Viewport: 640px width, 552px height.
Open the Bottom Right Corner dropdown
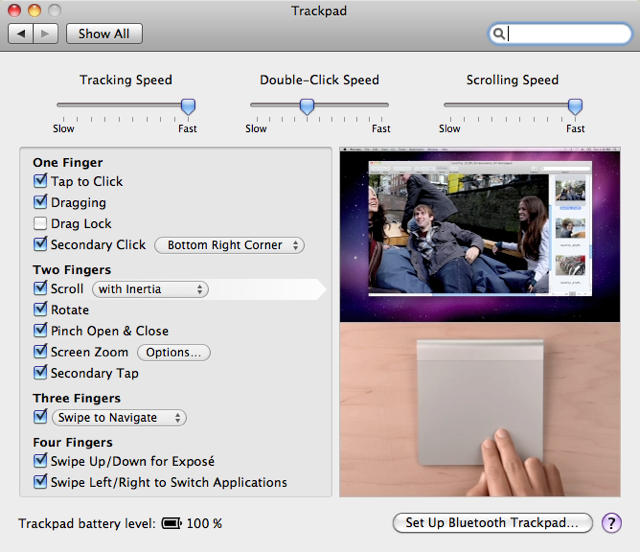click(x=229, y=245)
